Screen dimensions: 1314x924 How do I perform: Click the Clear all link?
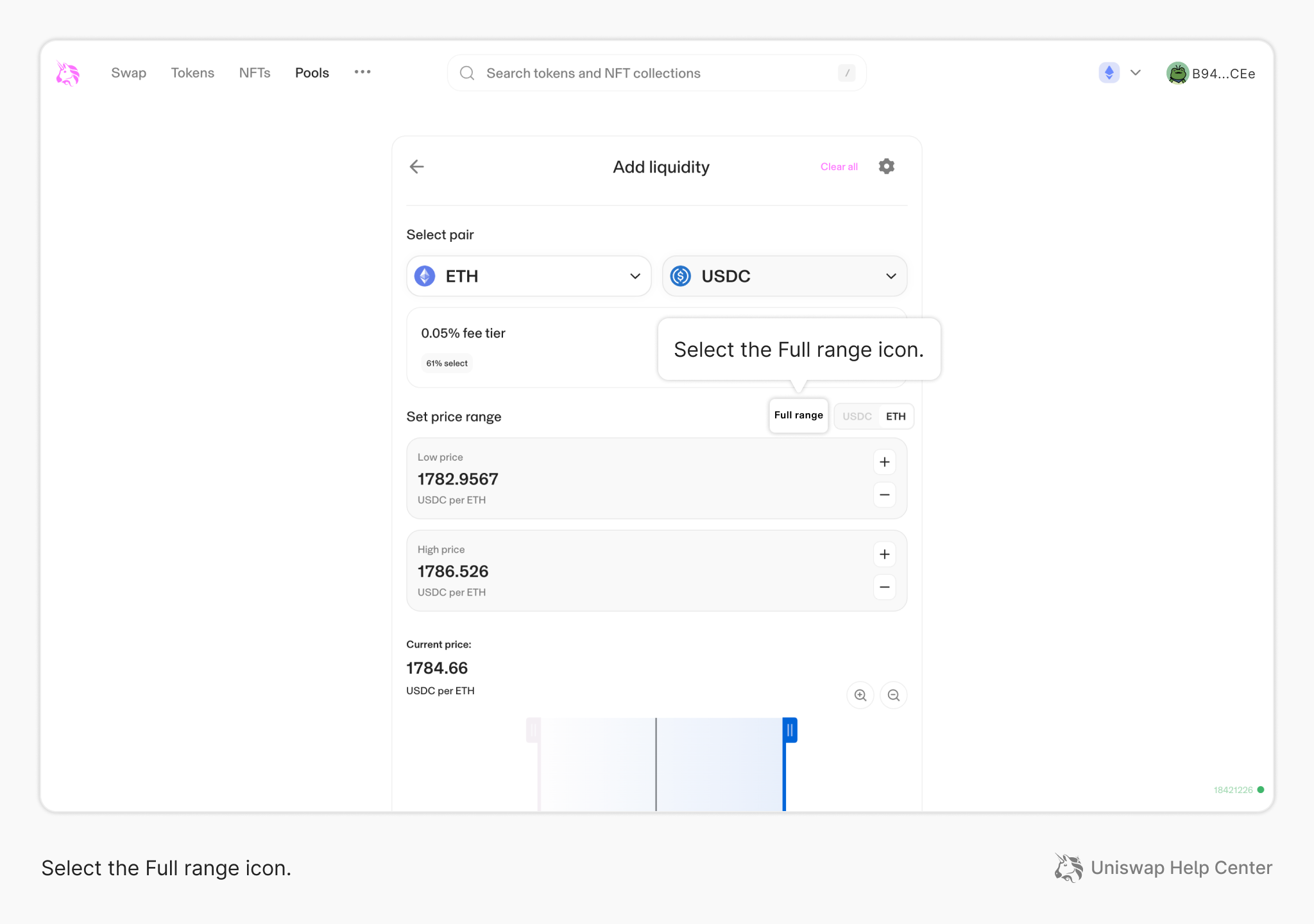coord(839,167)
